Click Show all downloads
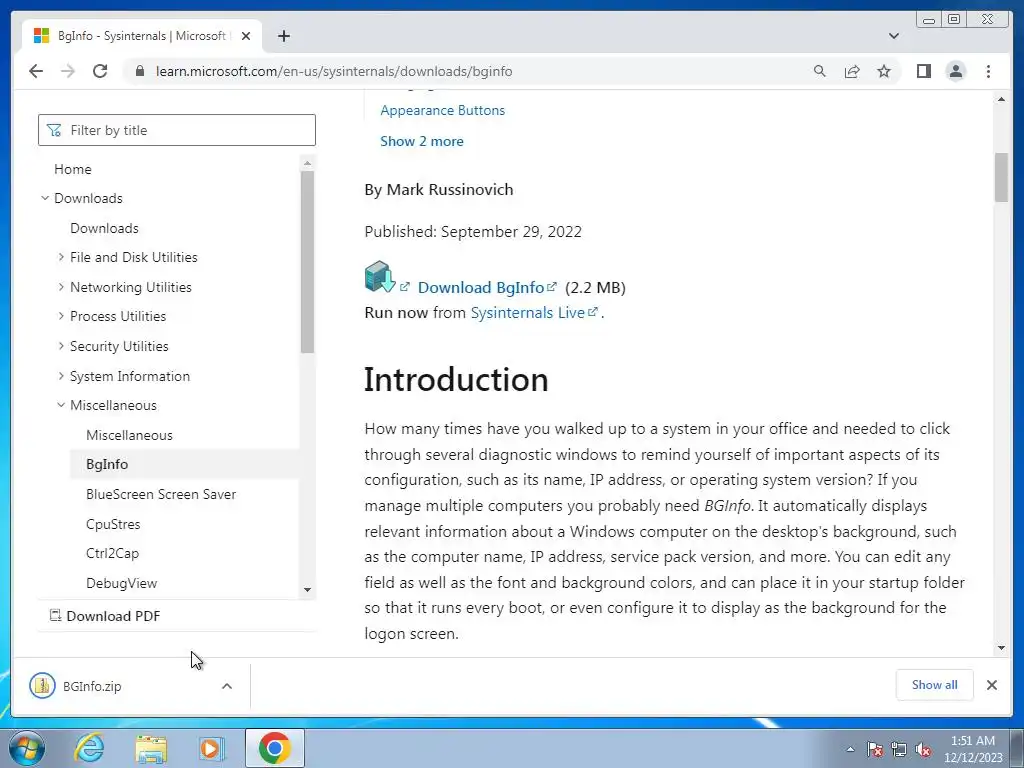This screenshot has width=1024, height=768. click(x=935, y=685)
